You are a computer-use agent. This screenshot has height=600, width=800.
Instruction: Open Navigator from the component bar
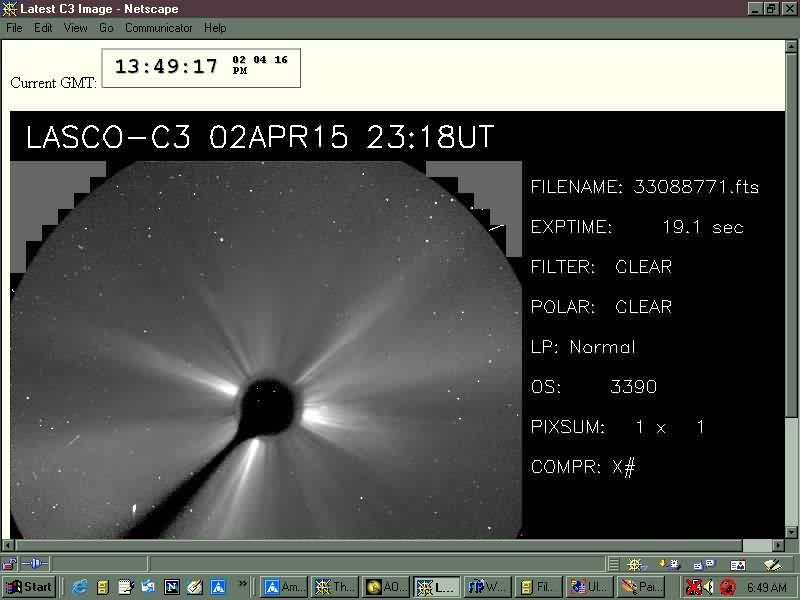pos(635,564)
